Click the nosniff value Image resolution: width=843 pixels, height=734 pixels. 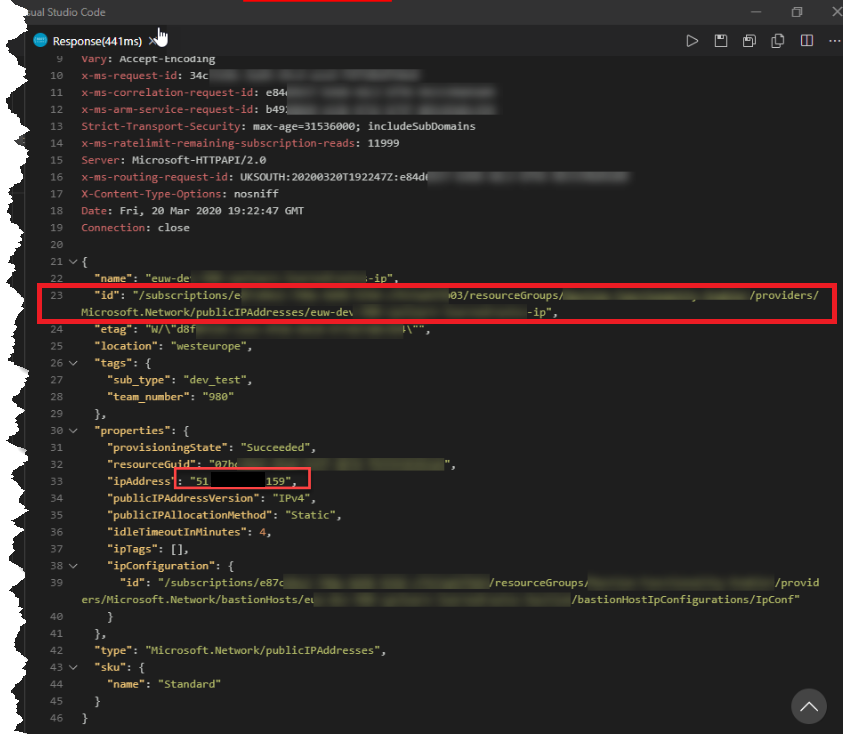click(x=256, y=194)
